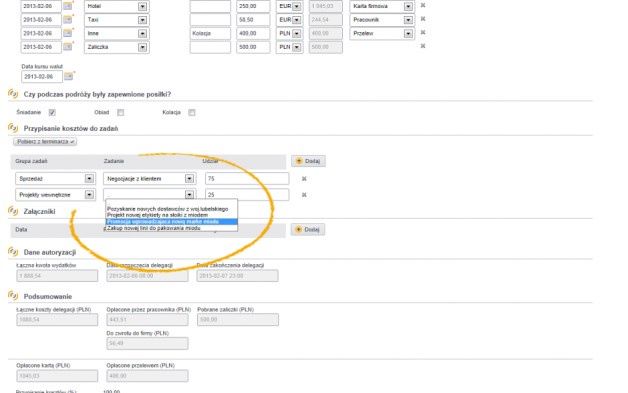Image resolution: width=628 pixels, height=393 pixels.
Task: Click the Data zakończenia delegacji field
Action: point(238,276)
